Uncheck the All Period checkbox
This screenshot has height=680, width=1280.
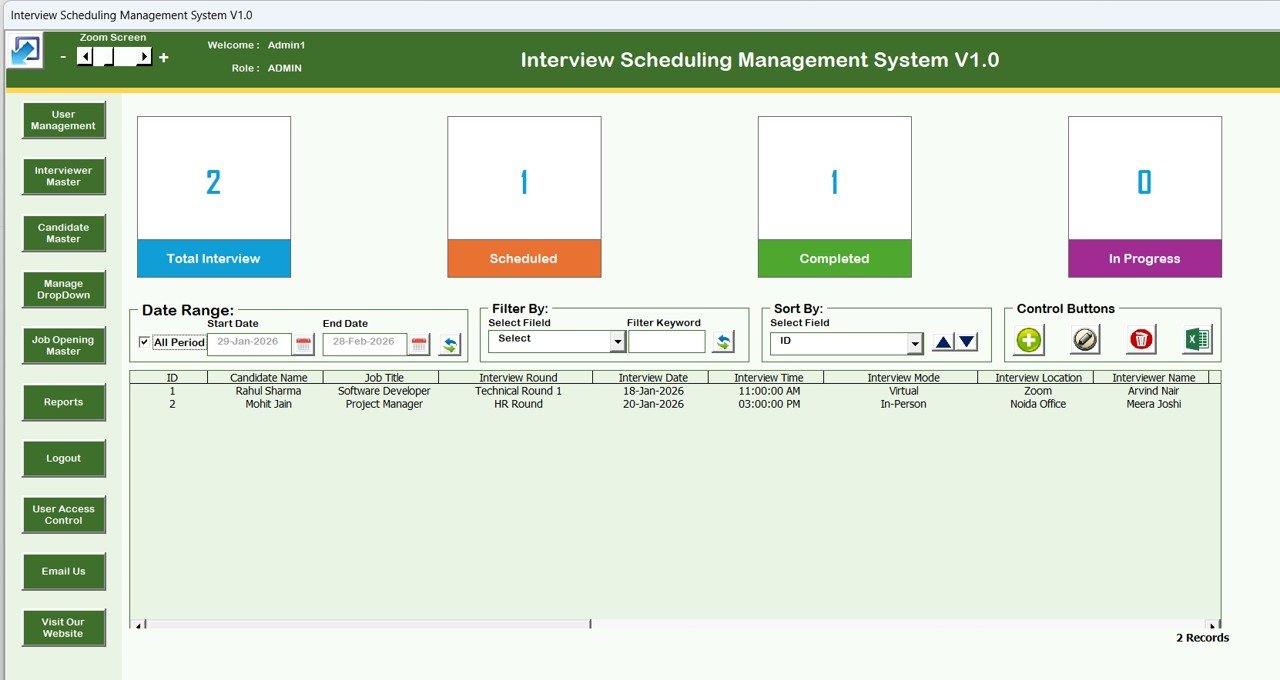click(143, 342)
